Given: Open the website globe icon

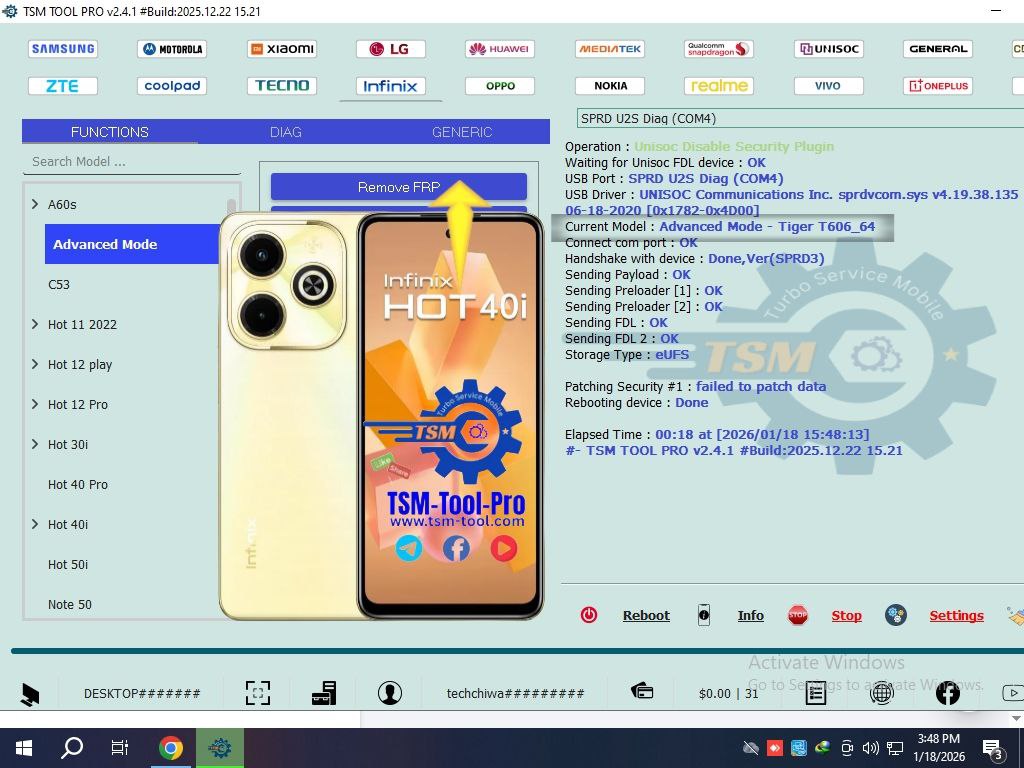Looking at the screenshot, I should click(x=882, y=693).
